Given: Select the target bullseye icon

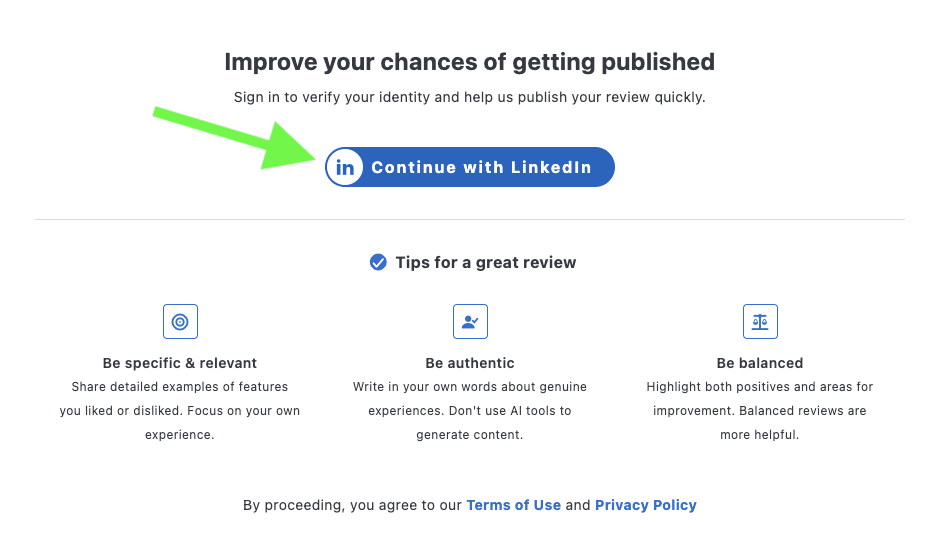Looking at the screenshot, I should (180, 322).
